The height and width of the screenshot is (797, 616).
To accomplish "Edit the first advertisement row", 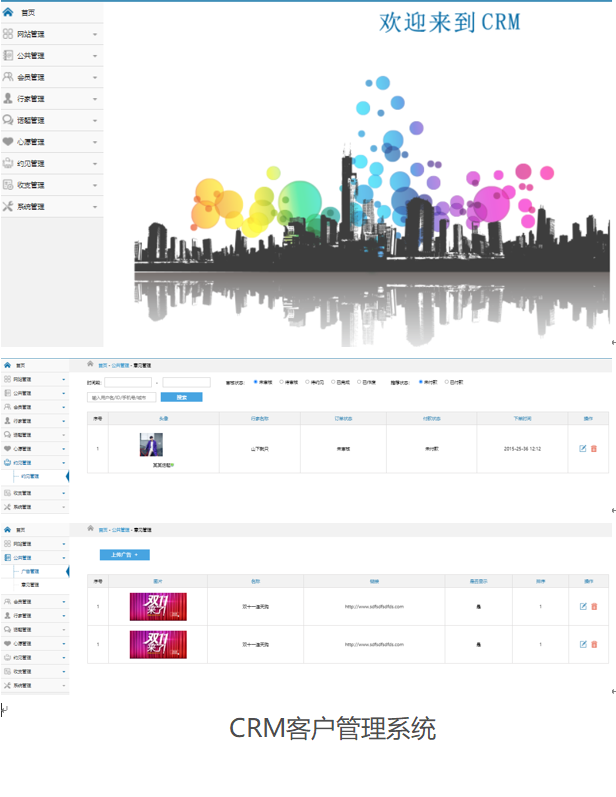I will pos(583,606).
